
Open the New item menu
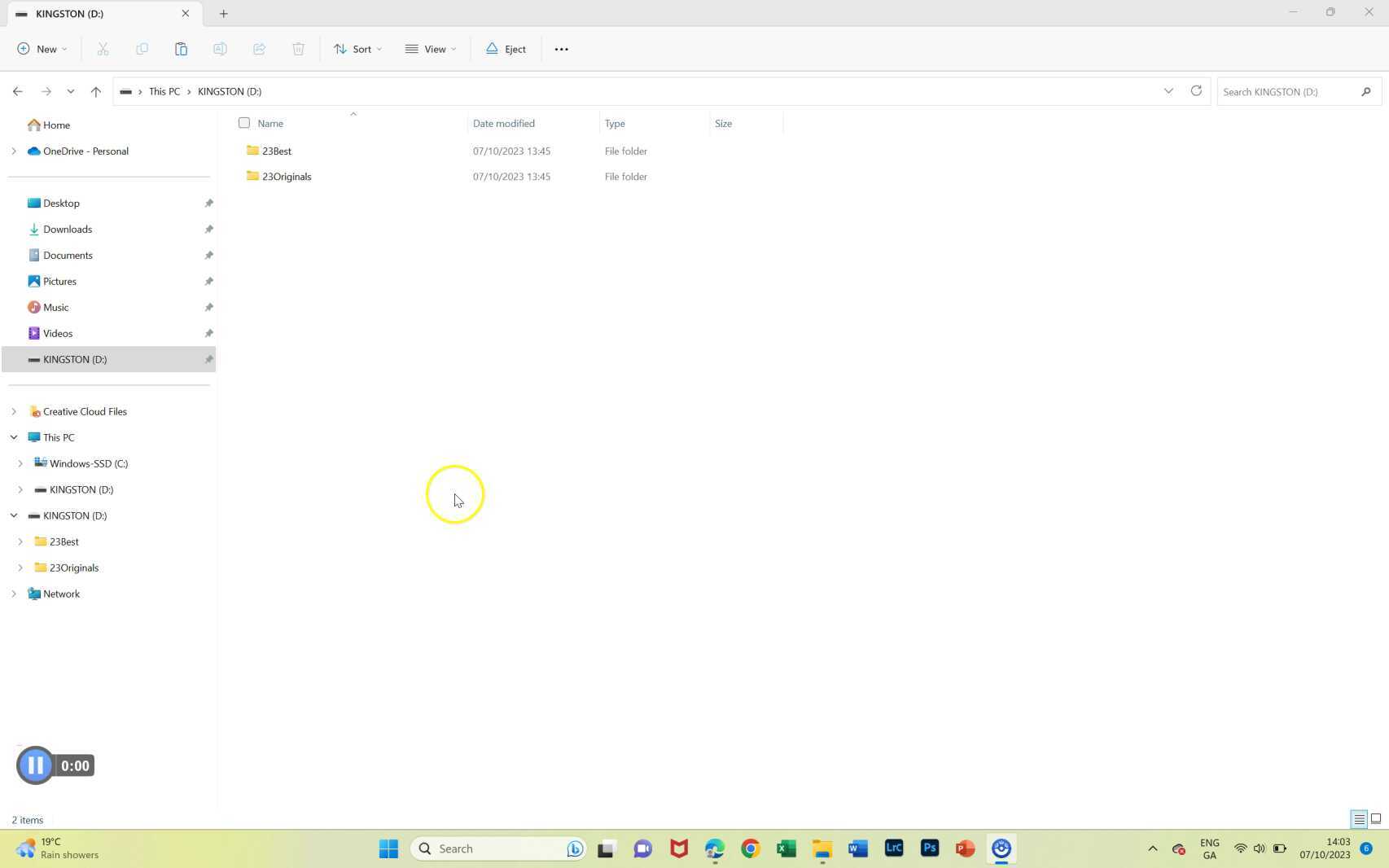coord(42,49)
